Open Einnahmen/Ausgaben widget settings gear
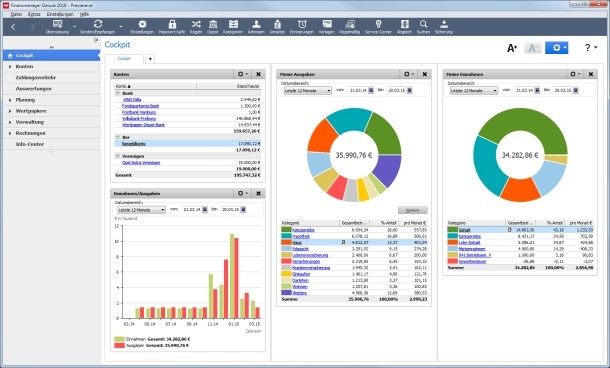Image resolution: width=610 pixels, height=368 pixels. pos(243,193)
